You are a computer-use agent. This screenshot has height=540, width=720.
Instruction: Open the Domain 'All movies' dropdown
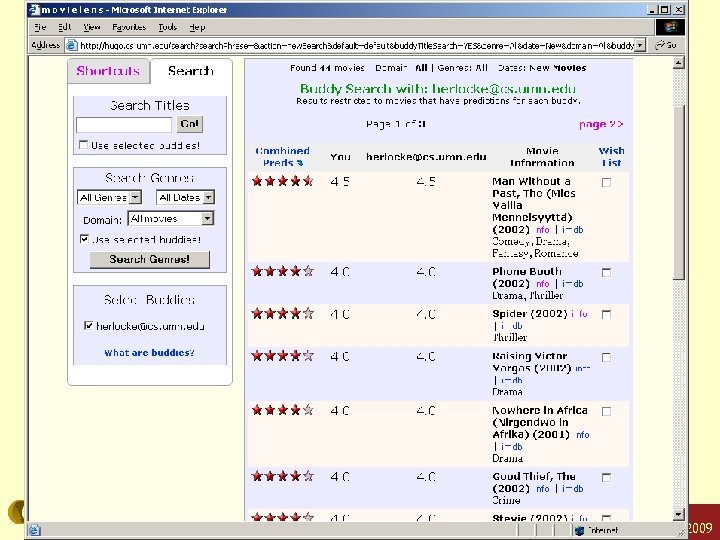coord(170,219)
